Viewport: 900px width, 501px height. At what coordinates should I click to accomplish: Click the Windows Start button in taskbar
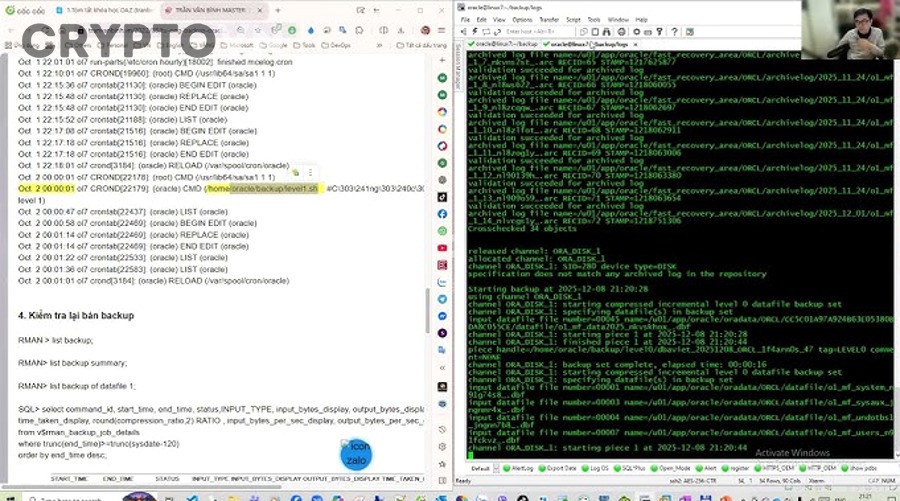click(x=10, y=497)
